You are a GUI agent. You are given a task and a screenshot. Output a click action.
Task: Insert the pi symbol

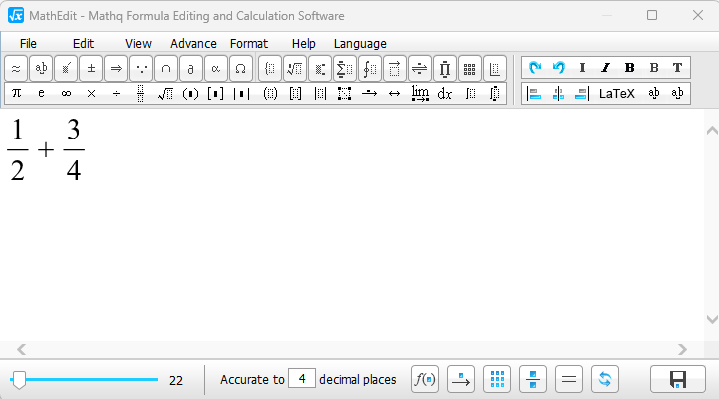click(x=16, y=94)
